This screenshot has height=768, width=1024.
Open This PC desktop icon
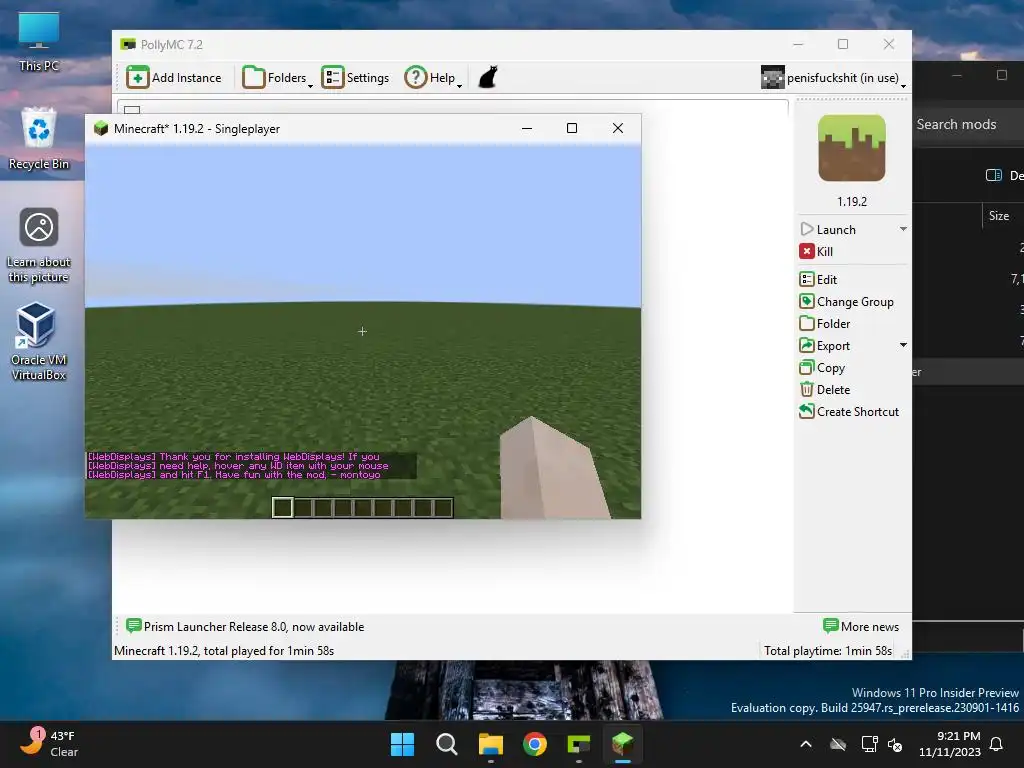[x=39, y=40]
